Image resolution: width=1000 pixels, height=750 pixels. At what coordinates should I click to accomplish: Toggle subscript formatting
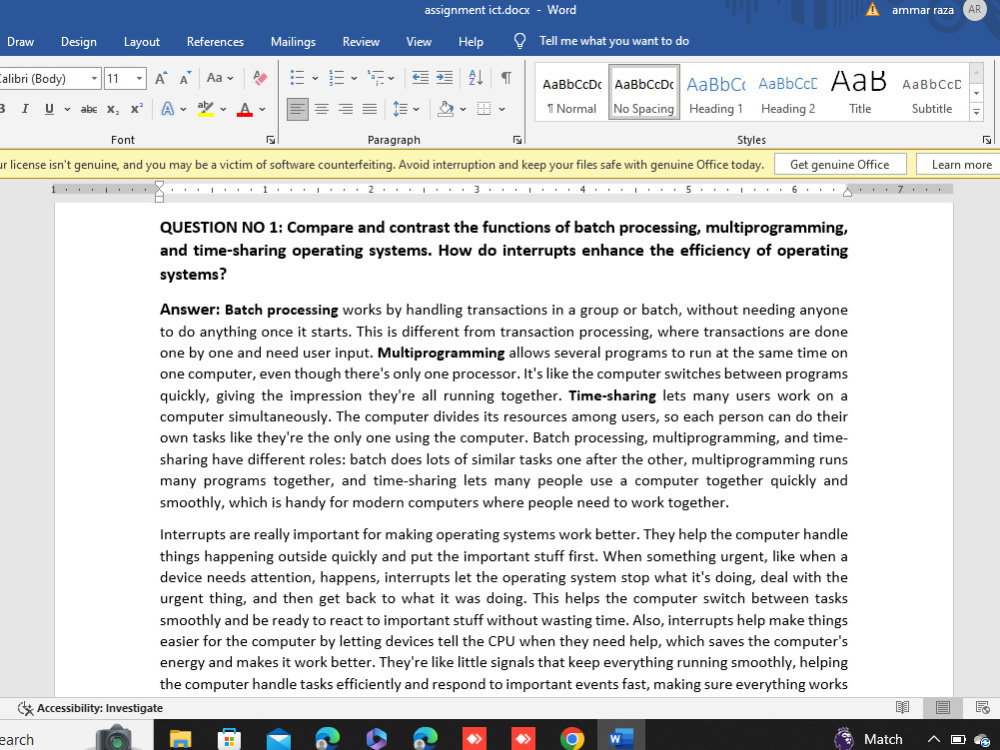click(113, 109)
